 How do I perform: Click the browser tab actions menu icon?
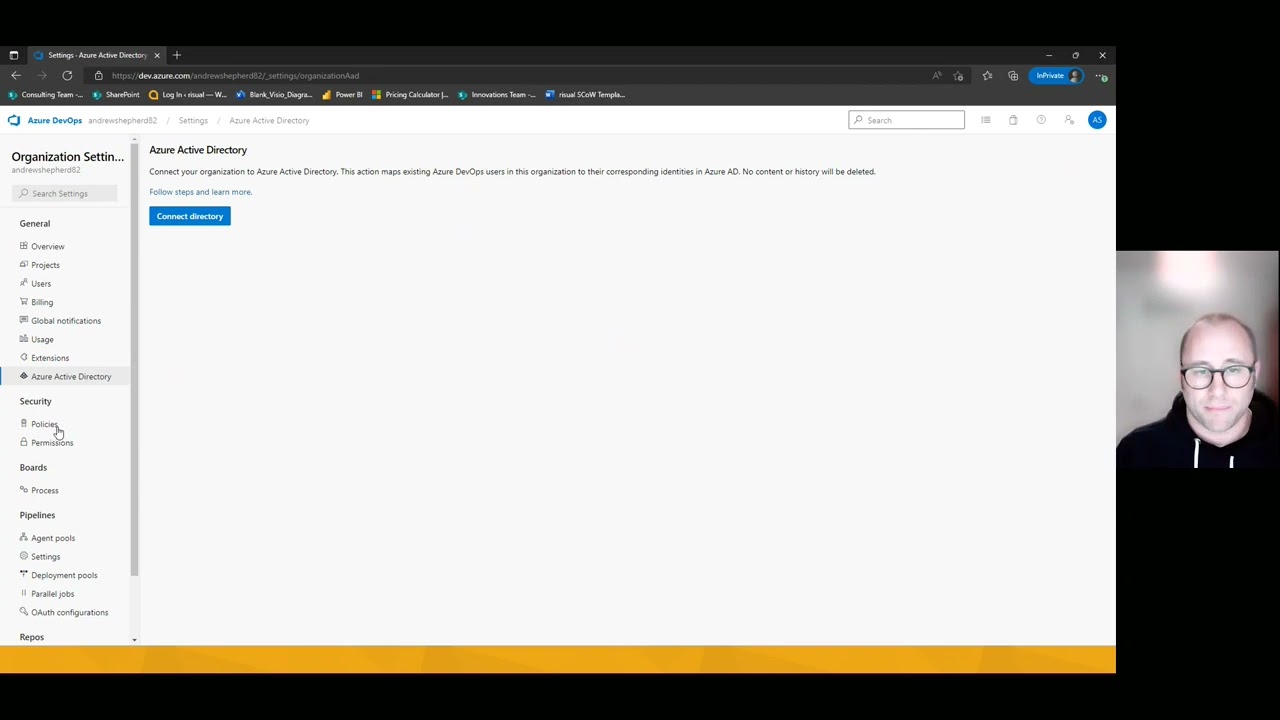[14, 55]
